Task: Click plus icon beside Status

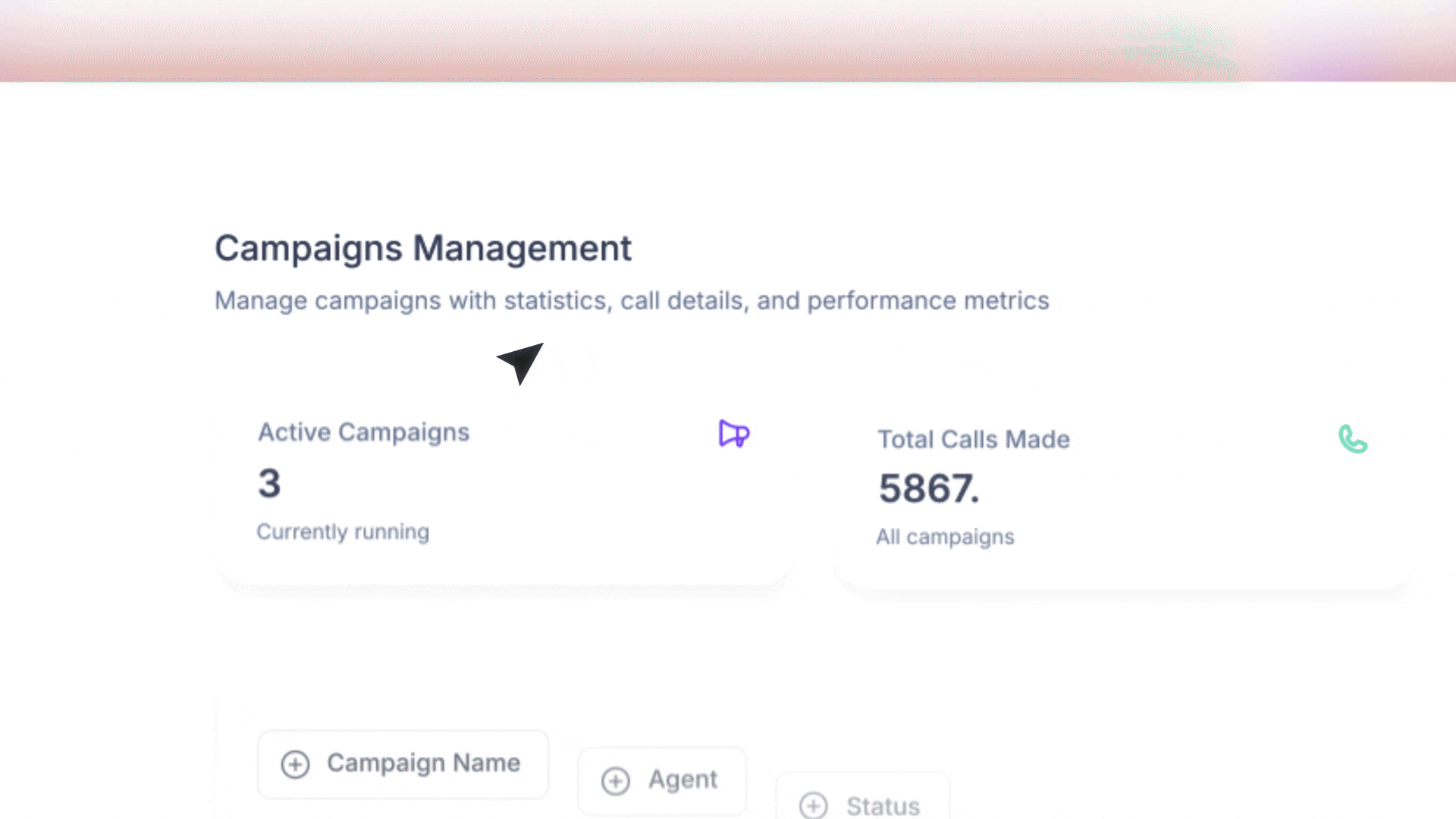Action: pyautogui.click(x=814, y=805)
